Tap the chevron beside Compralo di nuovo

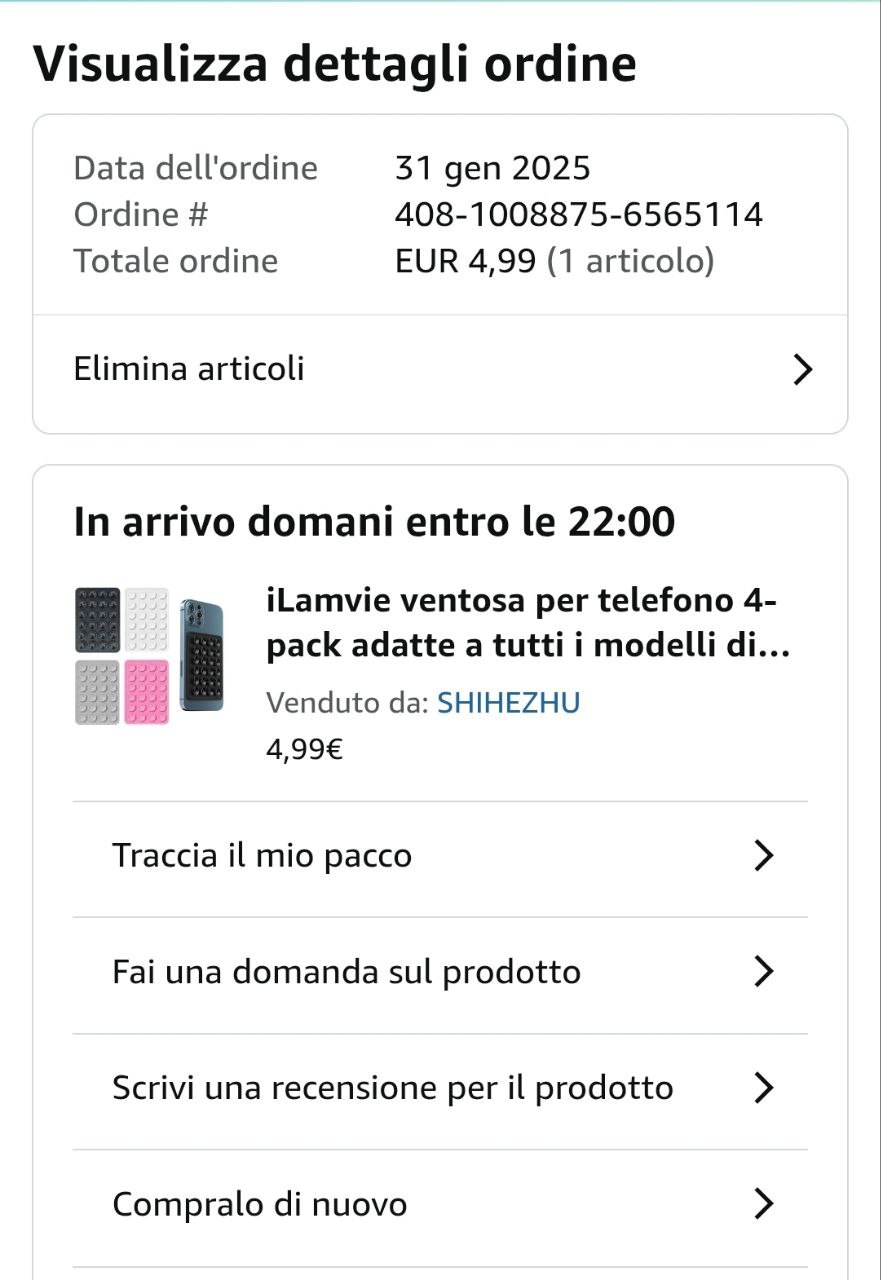pos(763,1204)
